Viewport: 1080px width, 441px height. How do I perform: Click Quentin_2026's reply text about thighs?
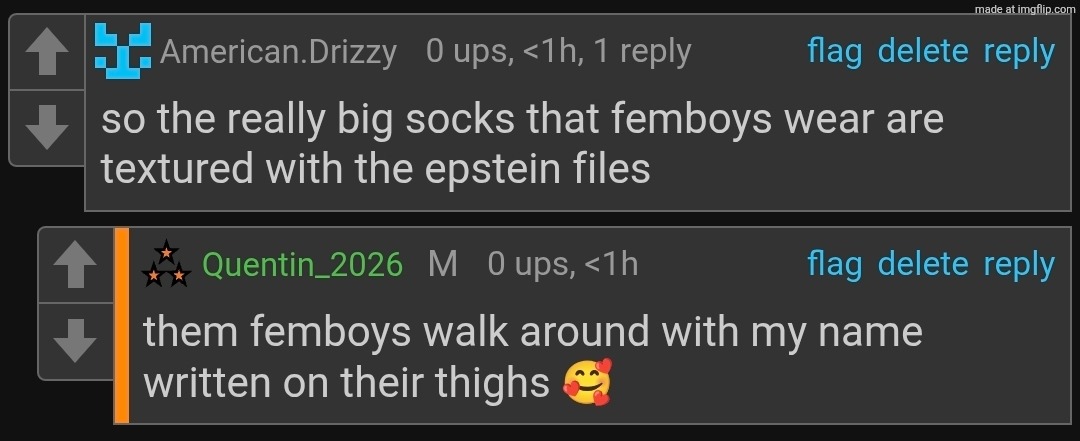(532, 357)
